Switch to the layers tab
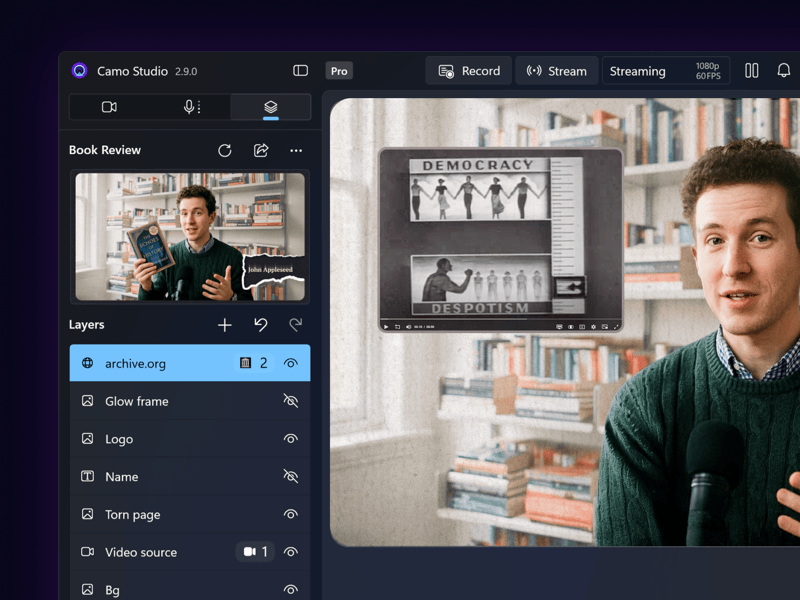 270,107
